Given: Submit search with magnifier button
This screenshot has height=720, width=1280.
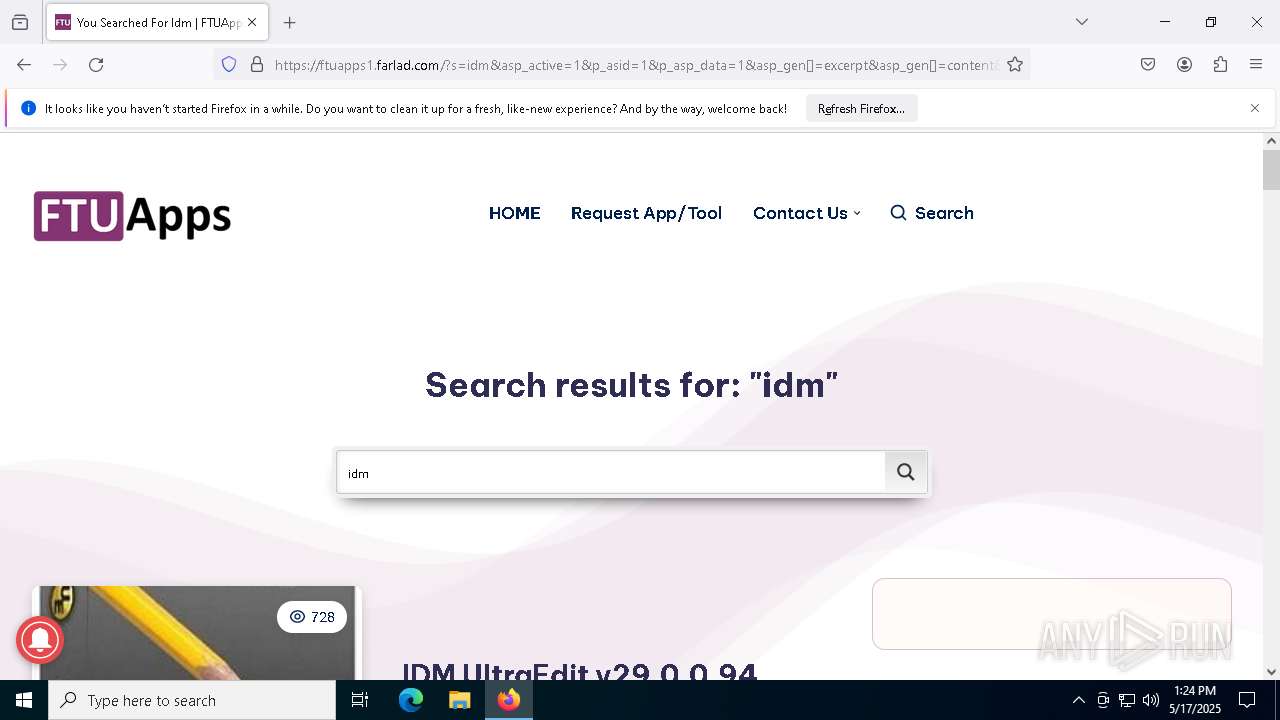Looking at the screenshot, I should tap(906, 472).
